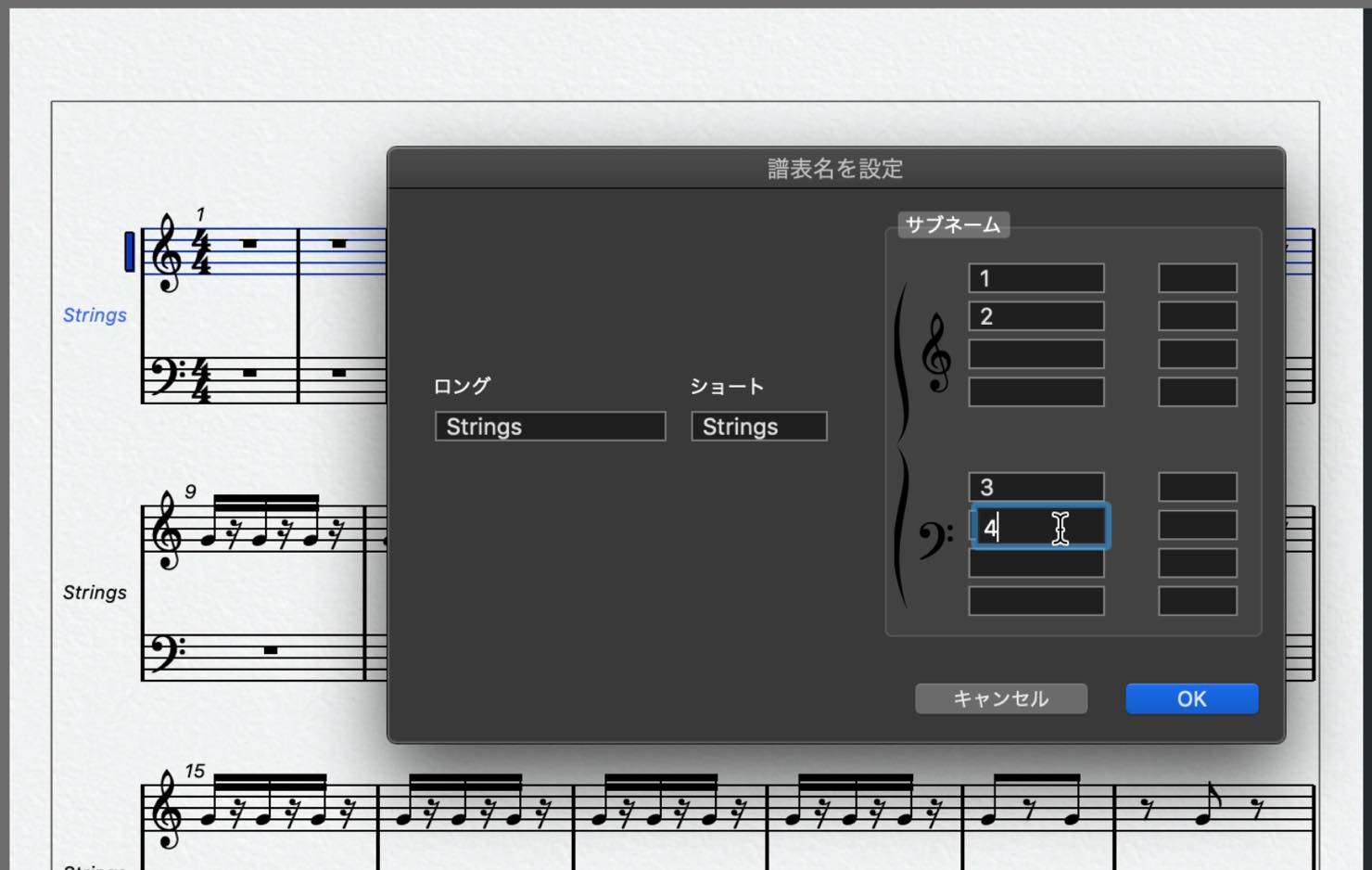The image size is (1372, 870).
Task: Focus the ショート name field containing Strings
Action: pos(759,427)
